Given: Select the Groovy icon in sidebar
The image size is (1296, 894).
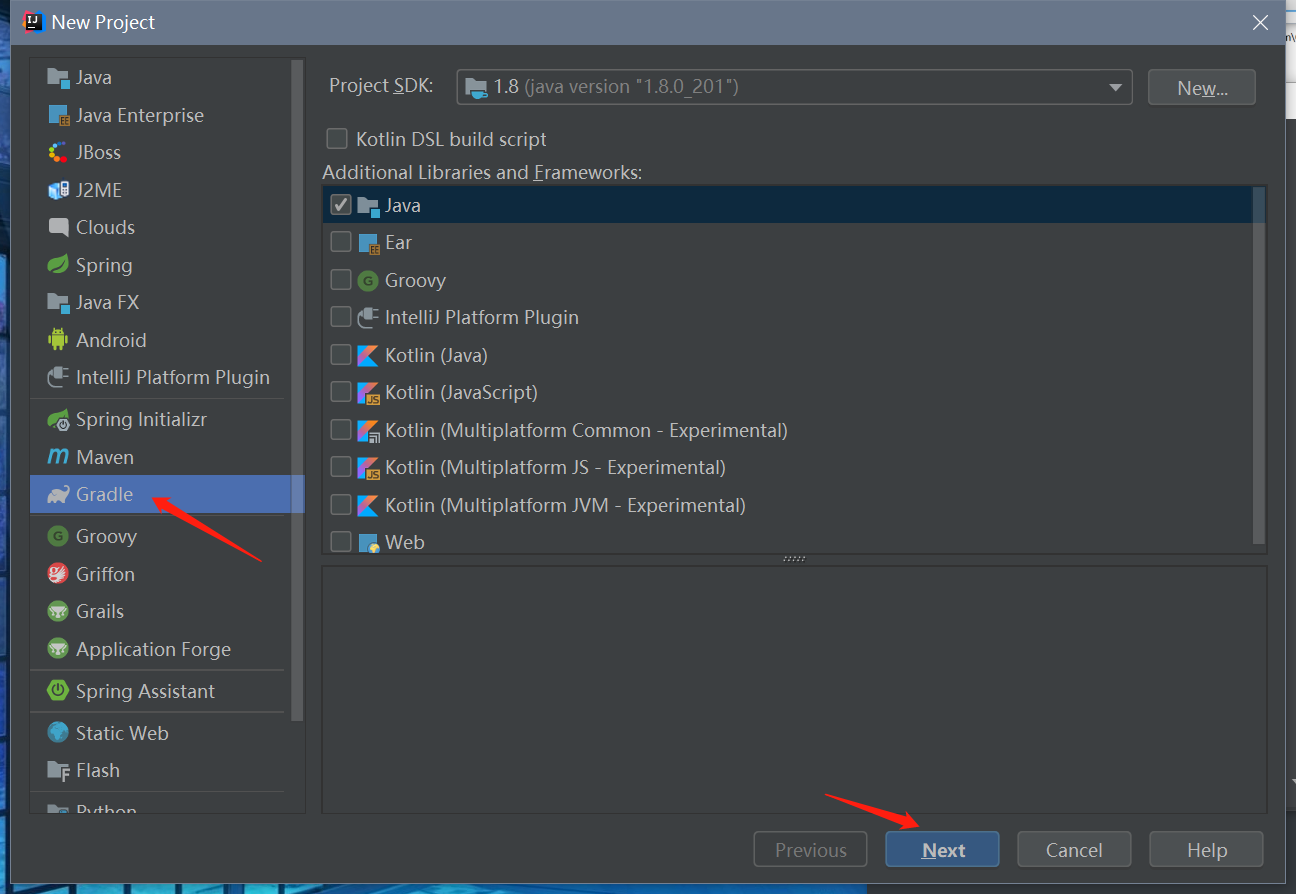Looking at the screenshot, I should point(58,537).
